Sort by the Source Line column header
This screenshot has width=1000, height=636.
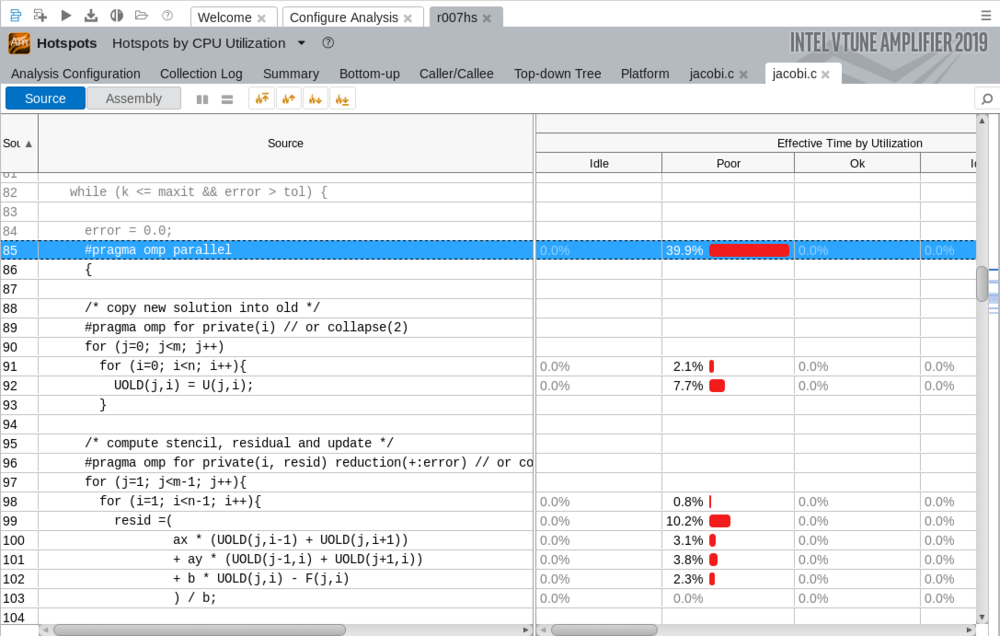click(x=18, y=143)
